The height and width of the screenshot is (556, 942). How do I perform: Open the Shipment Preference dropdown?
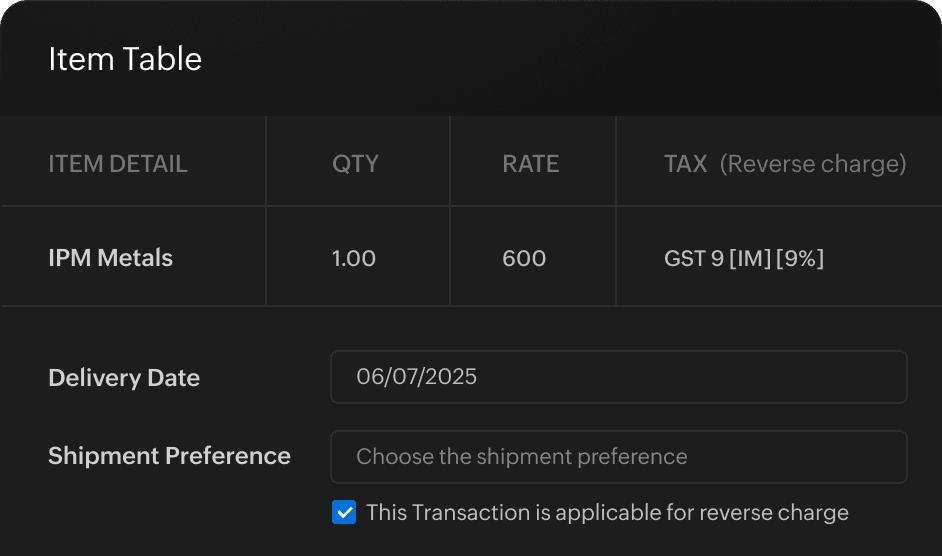(x=618, y=457)
